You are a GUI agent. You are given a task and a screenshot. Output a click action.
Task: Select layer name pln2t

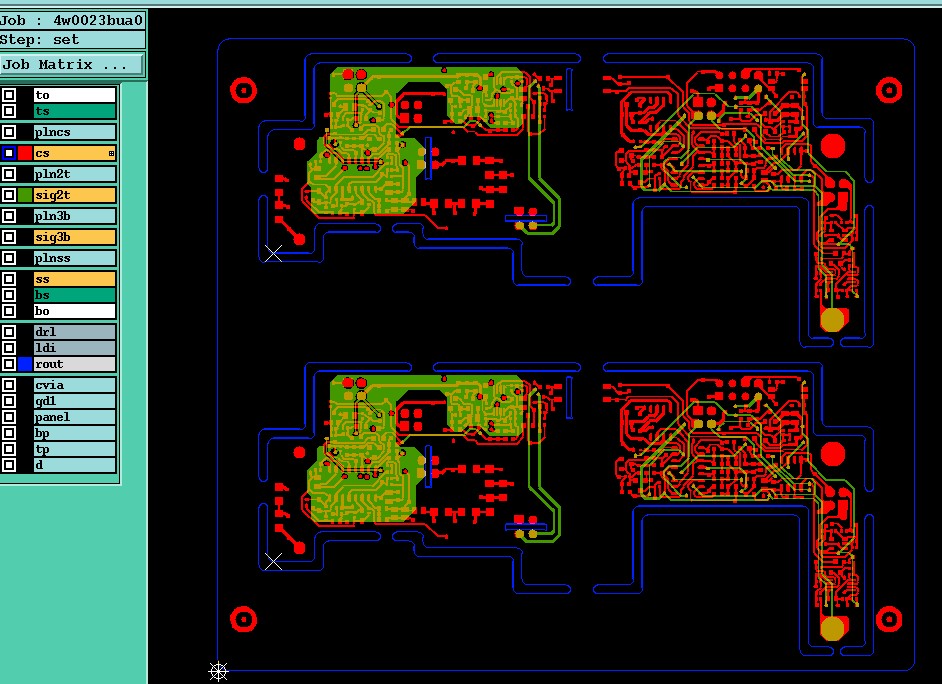74,174
